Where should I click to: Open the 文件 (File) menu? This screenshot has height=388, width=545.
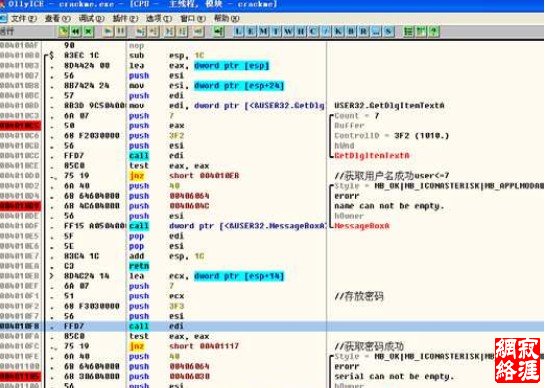(24, 18)
